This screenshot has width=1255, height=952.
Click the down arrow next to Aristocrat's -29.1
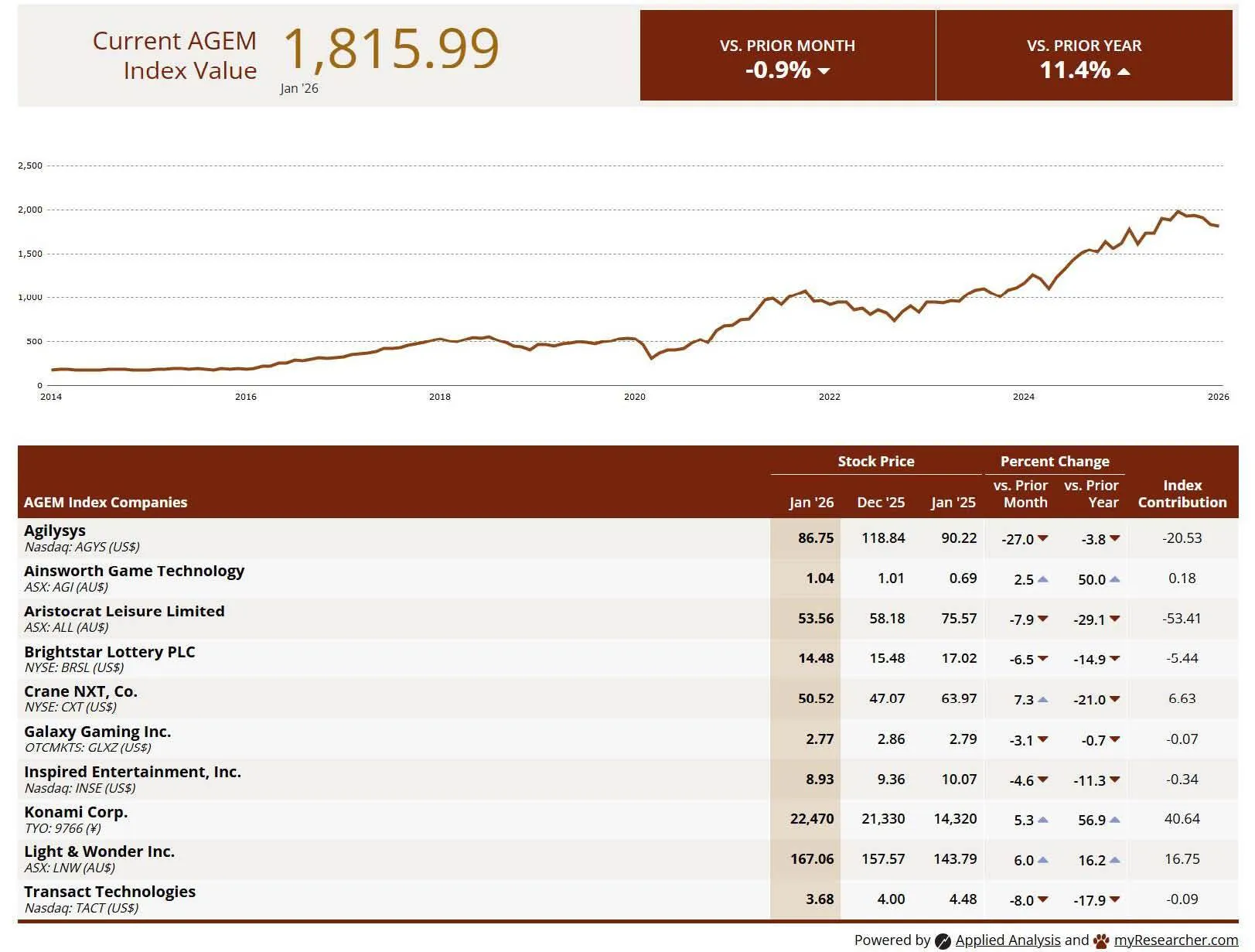pos(1115,619)
